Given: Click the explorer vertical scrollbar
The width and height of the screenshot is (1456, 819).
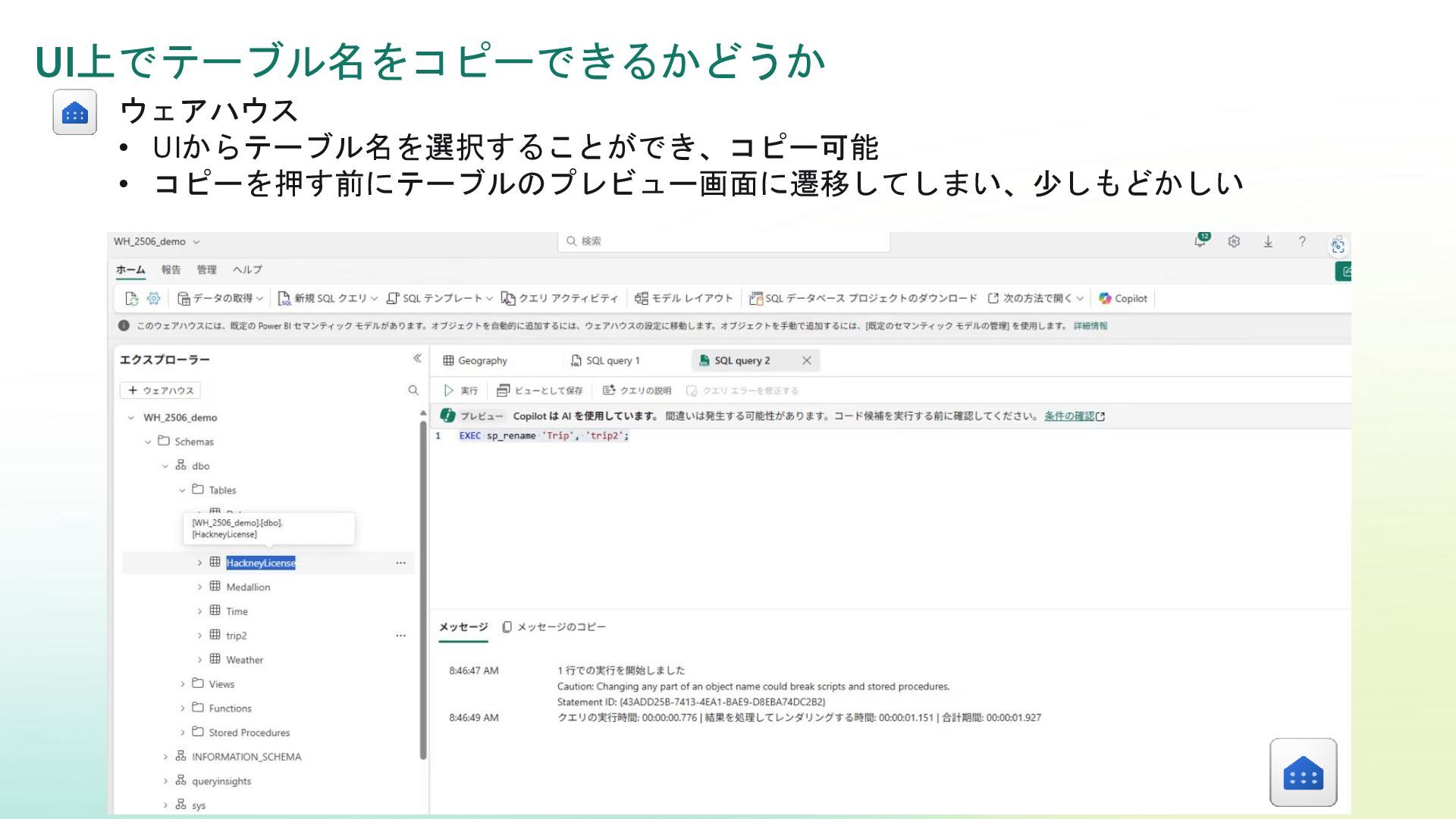Looking at the screenshot, I should click(x=423, y=590).
